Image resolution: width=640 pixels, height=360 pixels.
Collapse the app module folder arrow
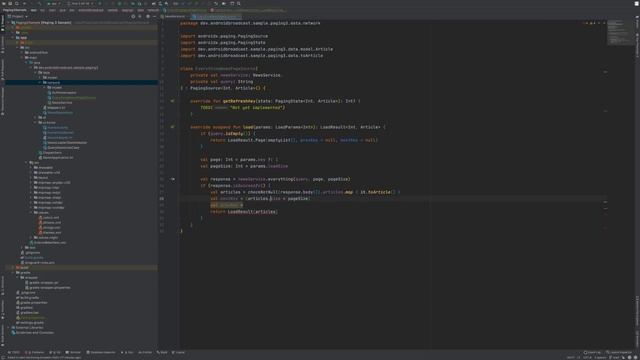[13, 38]
